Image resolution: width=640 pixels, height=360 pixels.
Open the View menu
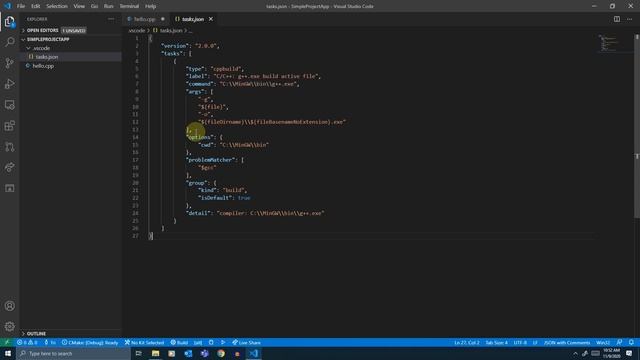79,6
